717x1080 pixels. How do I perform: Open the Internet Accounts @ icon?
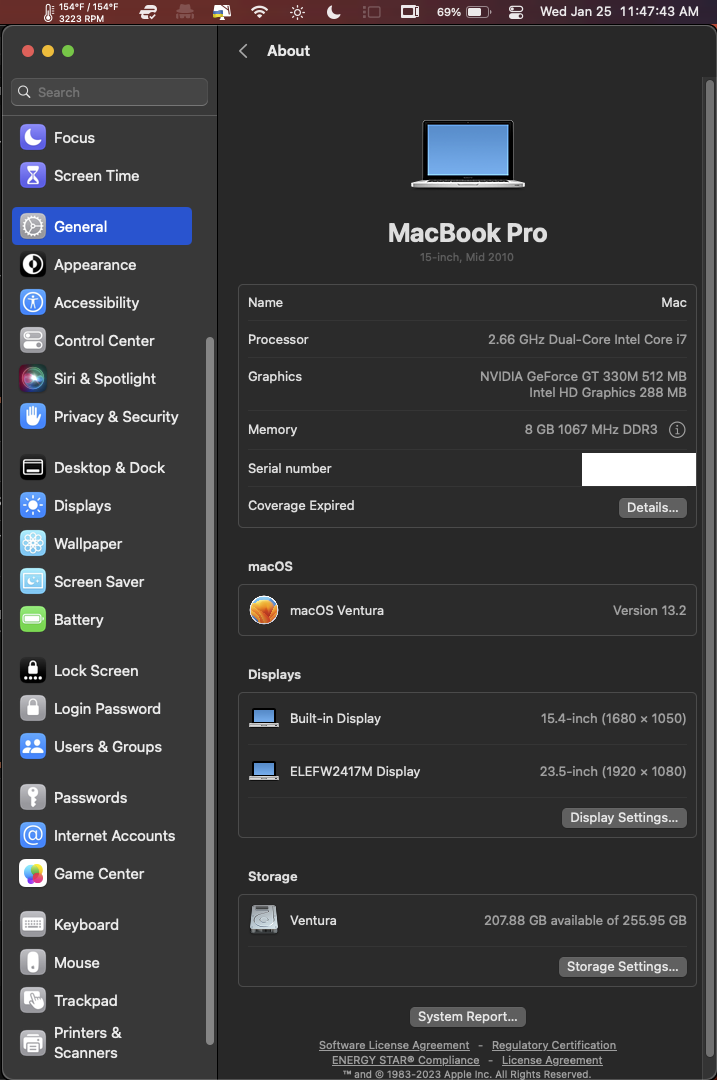point(32,835)
